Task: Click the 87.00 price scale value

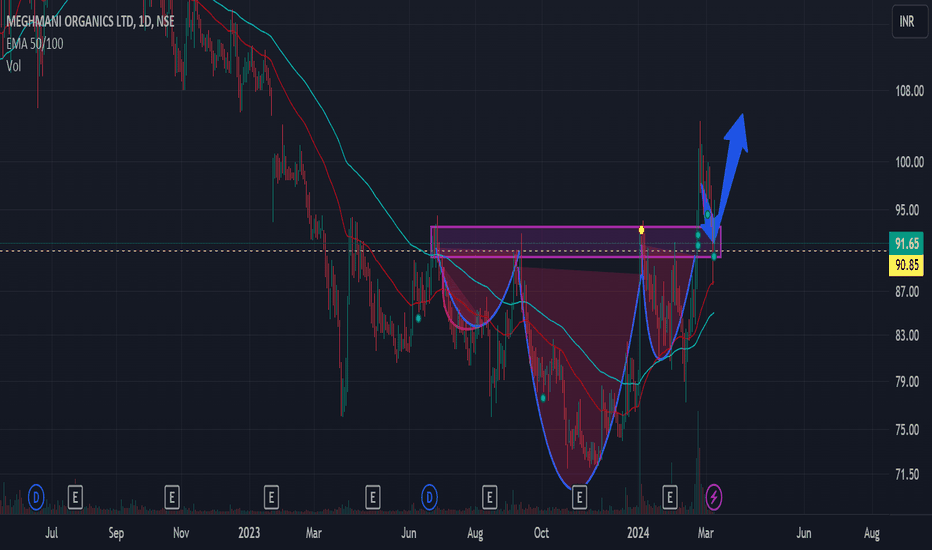Action: tap(907, 291)
